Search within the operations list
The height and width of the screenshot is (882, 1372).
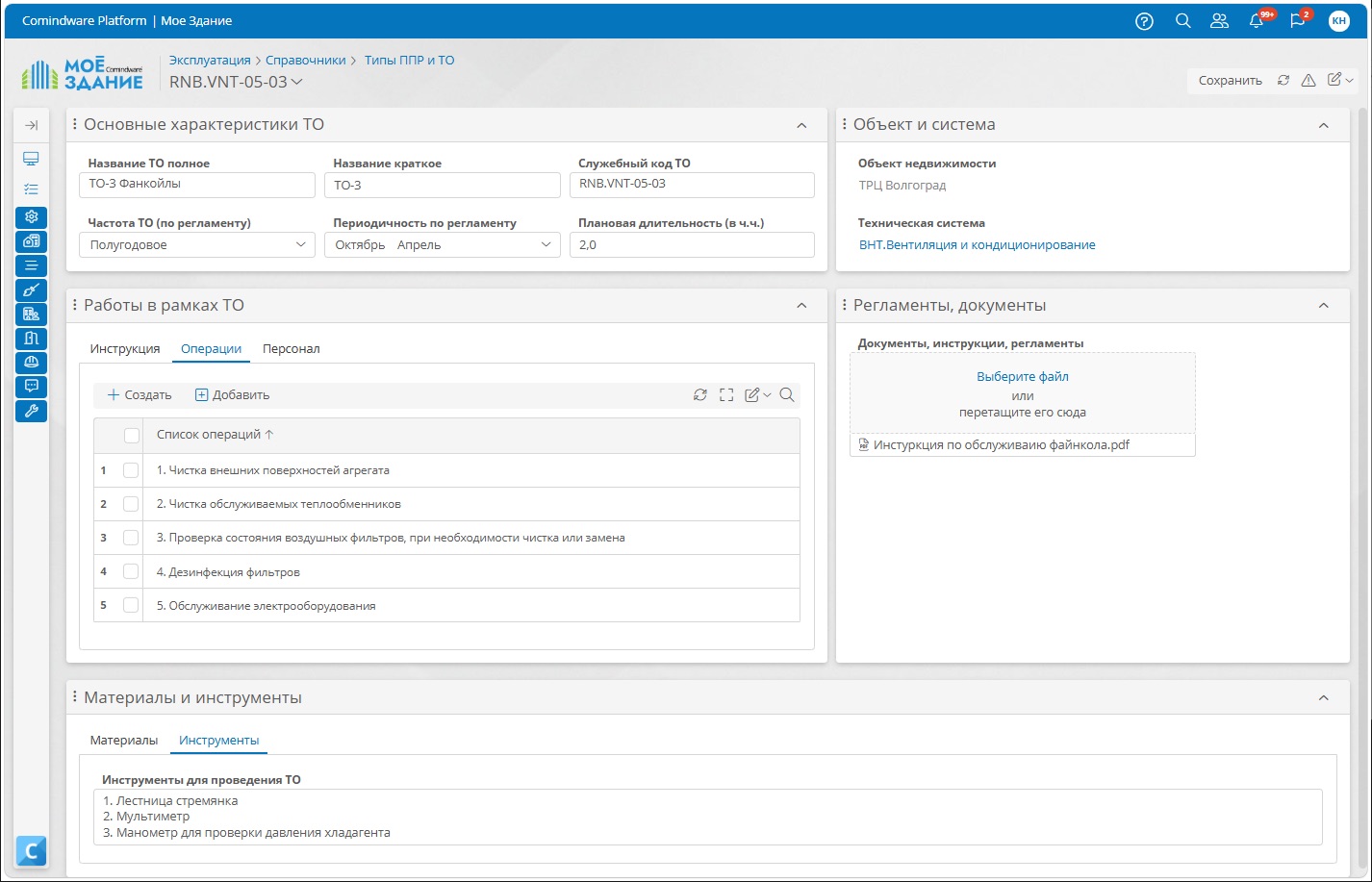coord(787,395)
